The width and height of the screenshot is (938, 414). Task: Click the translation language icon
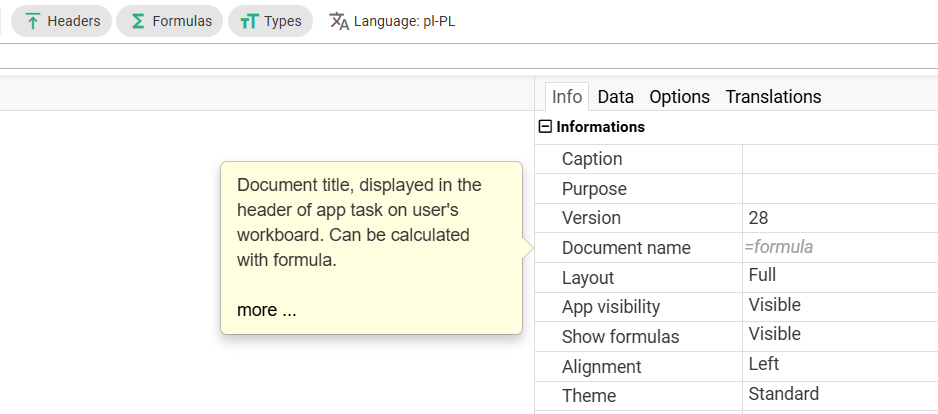point(339,21)
